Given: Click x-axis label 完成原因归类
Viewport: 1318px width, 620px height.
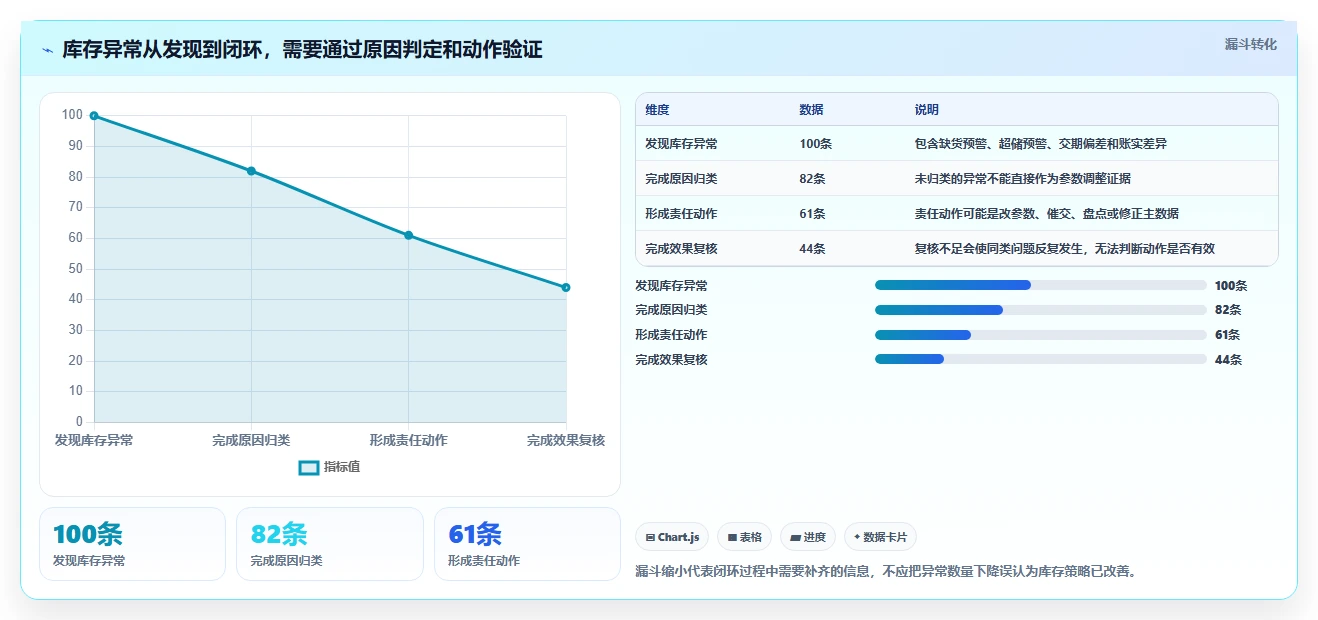Looking at the screenshot, I should point(251,440).
